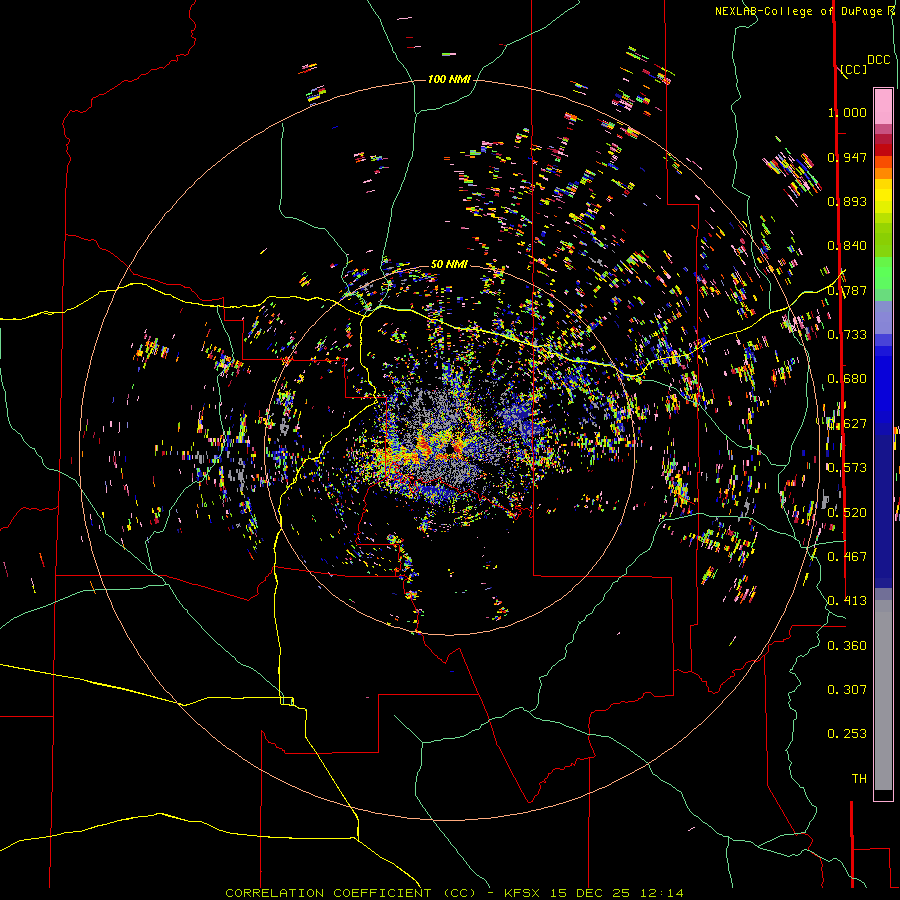This screenshot has width=900, height=900.
Task: Click the [CC] legend title
Action: pos(854,69)
